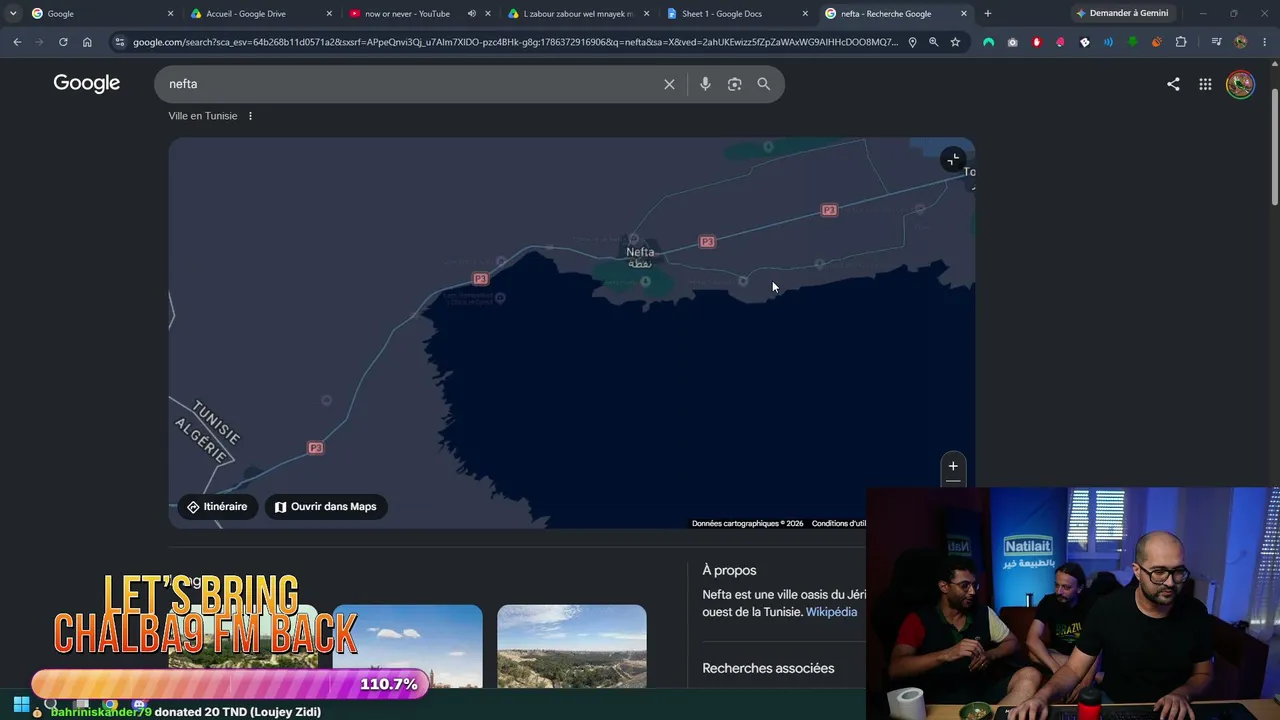Open the site information icon in address bar

point(120,42)
